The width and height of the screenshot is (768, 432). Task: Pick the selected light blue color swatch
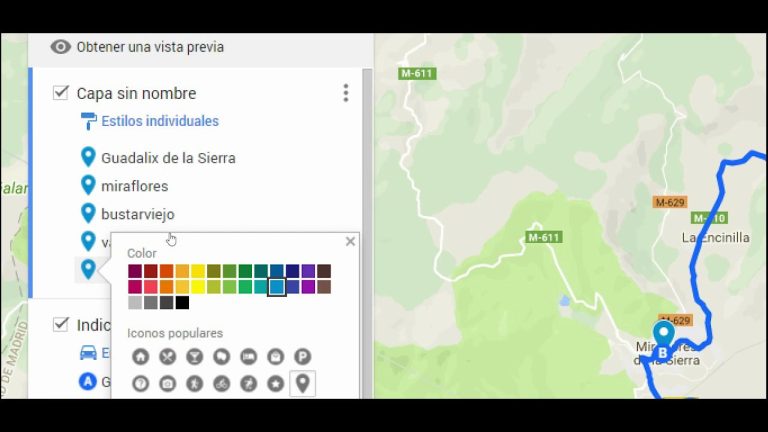point(277,287)
